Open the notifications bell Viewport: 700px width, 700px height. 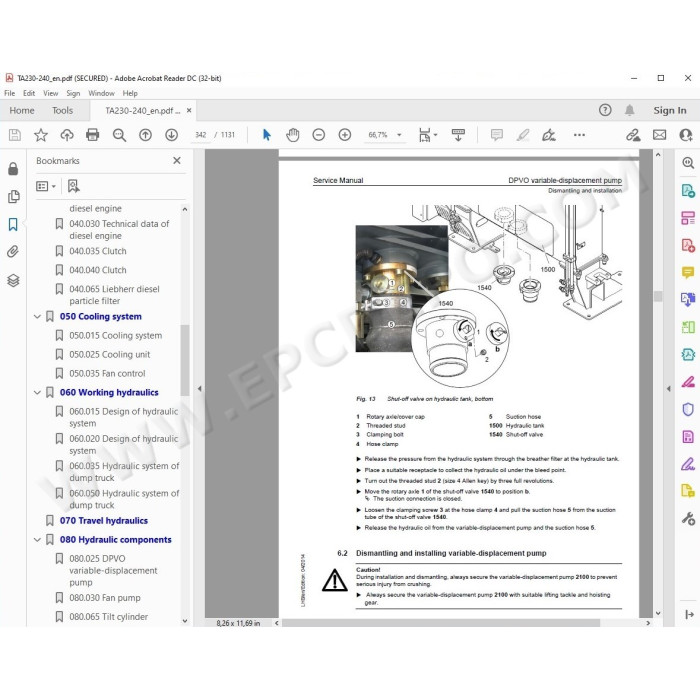coord(629,110)
